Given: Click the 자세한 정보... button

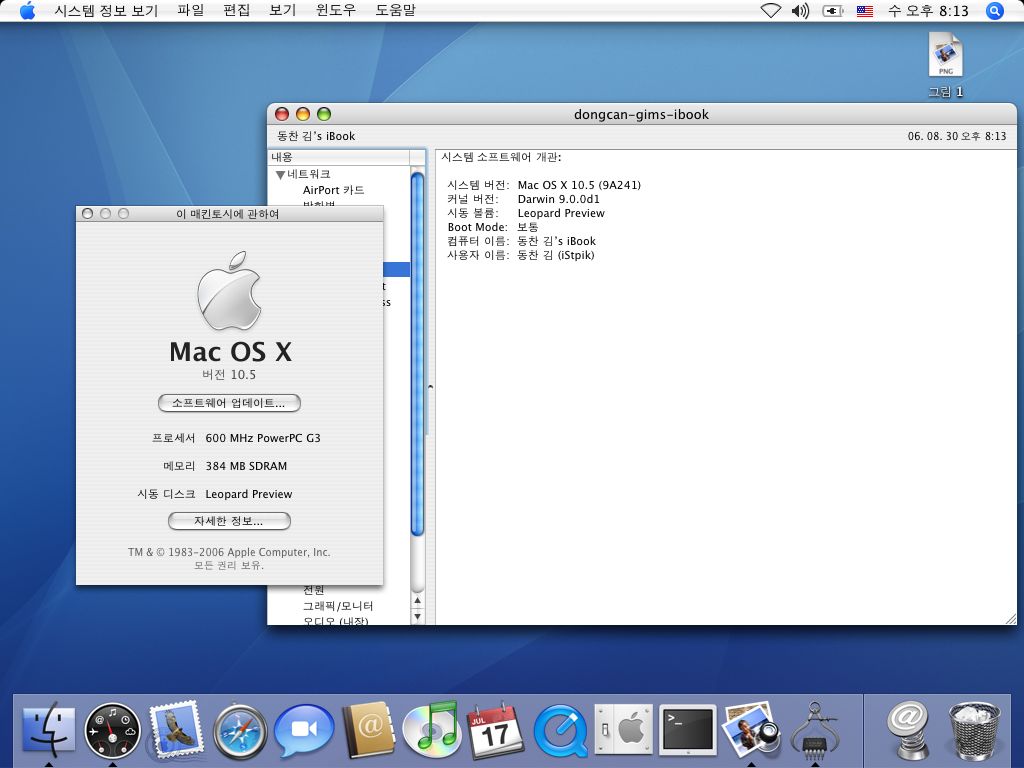Looking at the screenshot, I should [229, 521].
